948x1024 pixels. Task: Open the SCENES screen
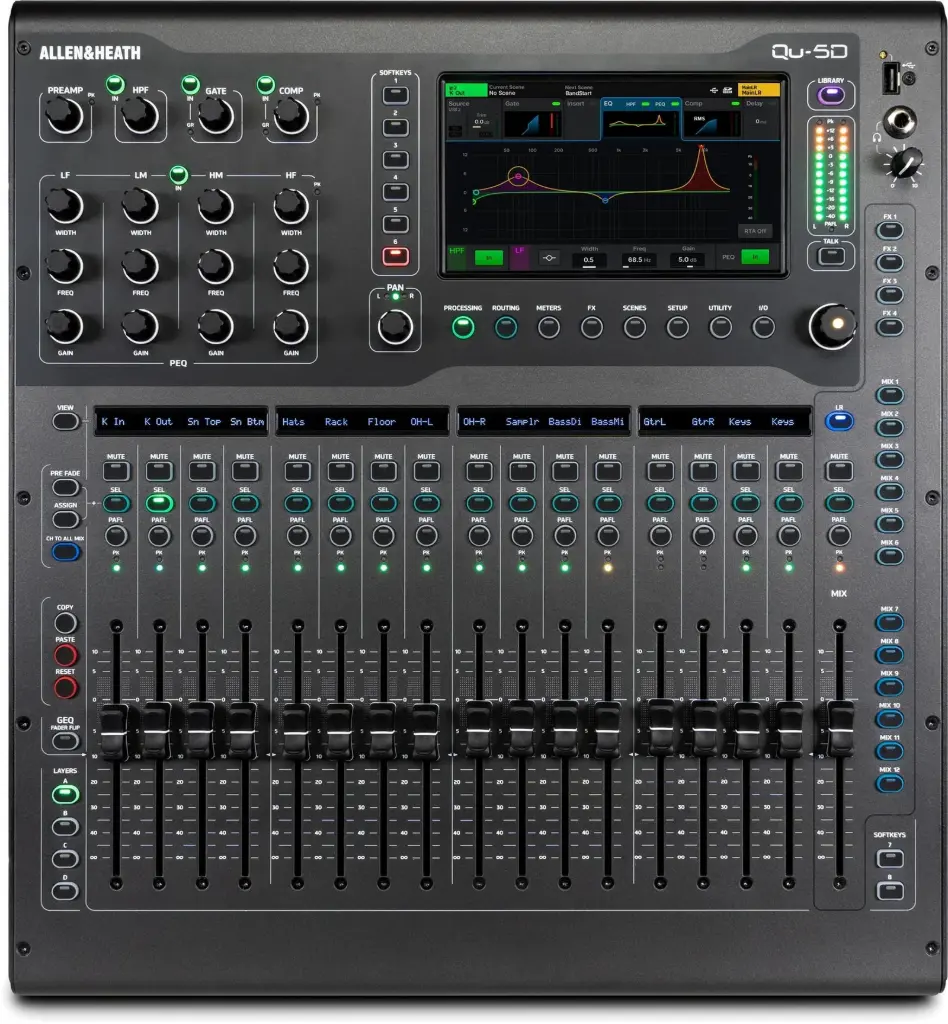point(635,326)
